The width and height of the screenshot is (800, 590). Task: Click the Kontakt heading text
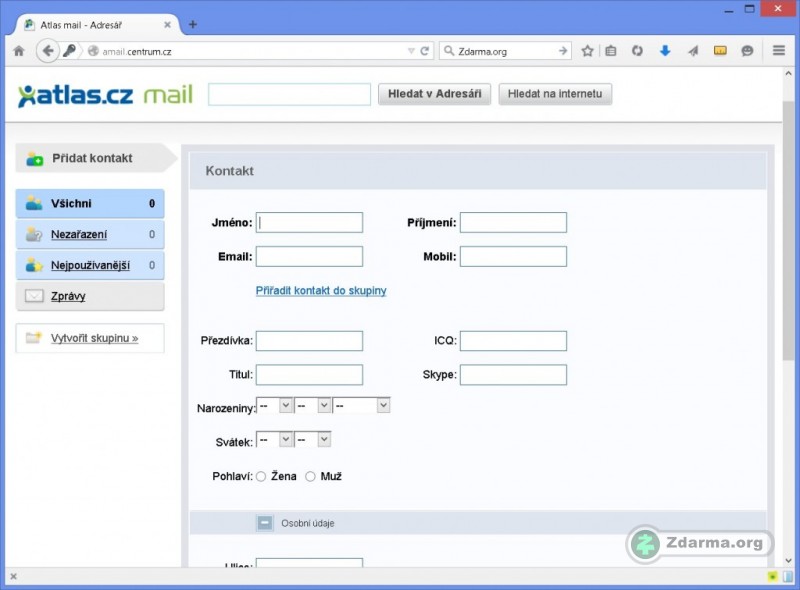(230, 171)
